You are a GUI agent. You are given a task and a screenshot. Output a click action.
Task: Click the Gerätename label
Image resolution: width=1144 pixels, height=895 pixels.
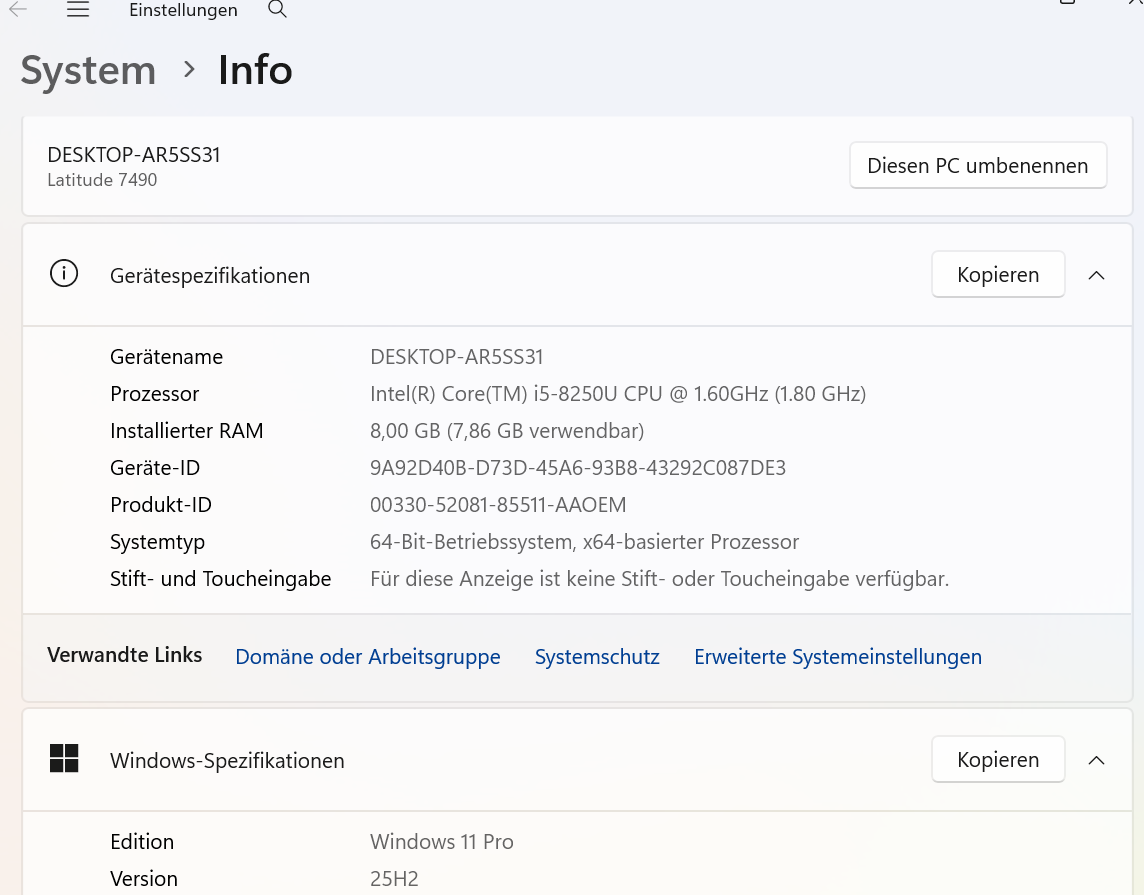(x=166, y=357)
